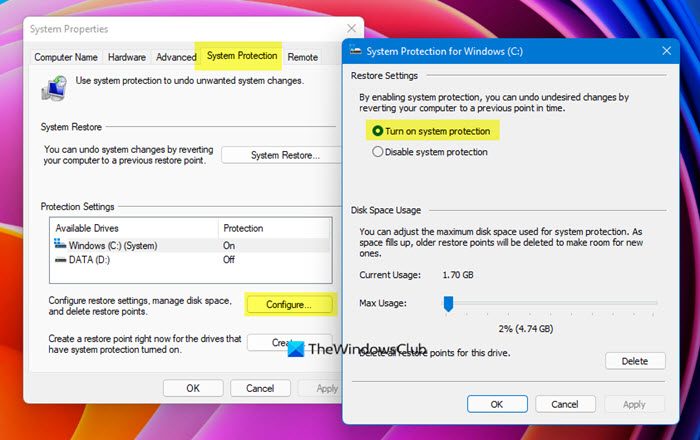The width and height of the screenshot is (700, 440).
Task: Open the Advanced tab
Action: pyautogui.click(x=176, y=57)
